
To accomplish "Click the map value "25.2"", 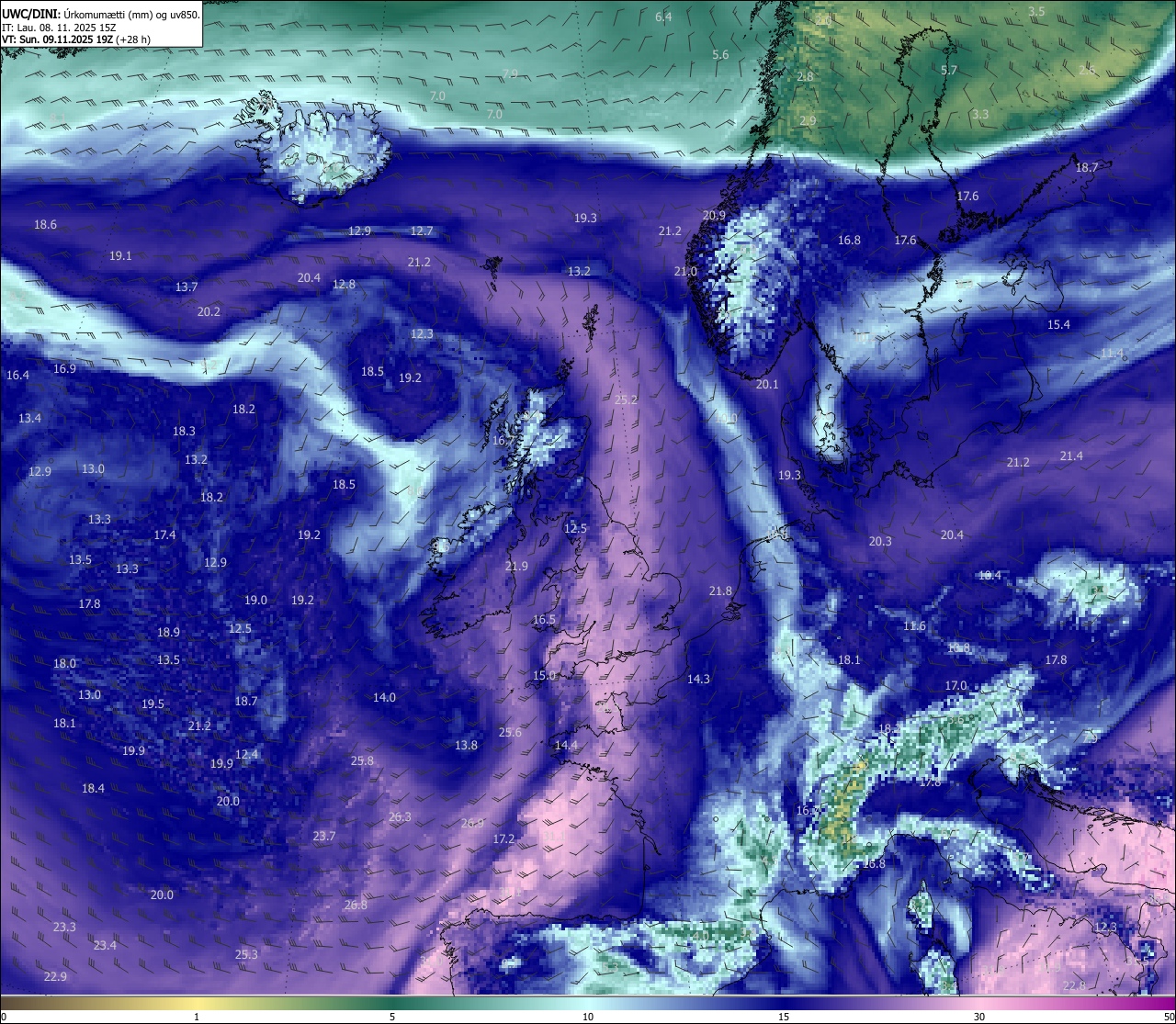I will (626, 399).
